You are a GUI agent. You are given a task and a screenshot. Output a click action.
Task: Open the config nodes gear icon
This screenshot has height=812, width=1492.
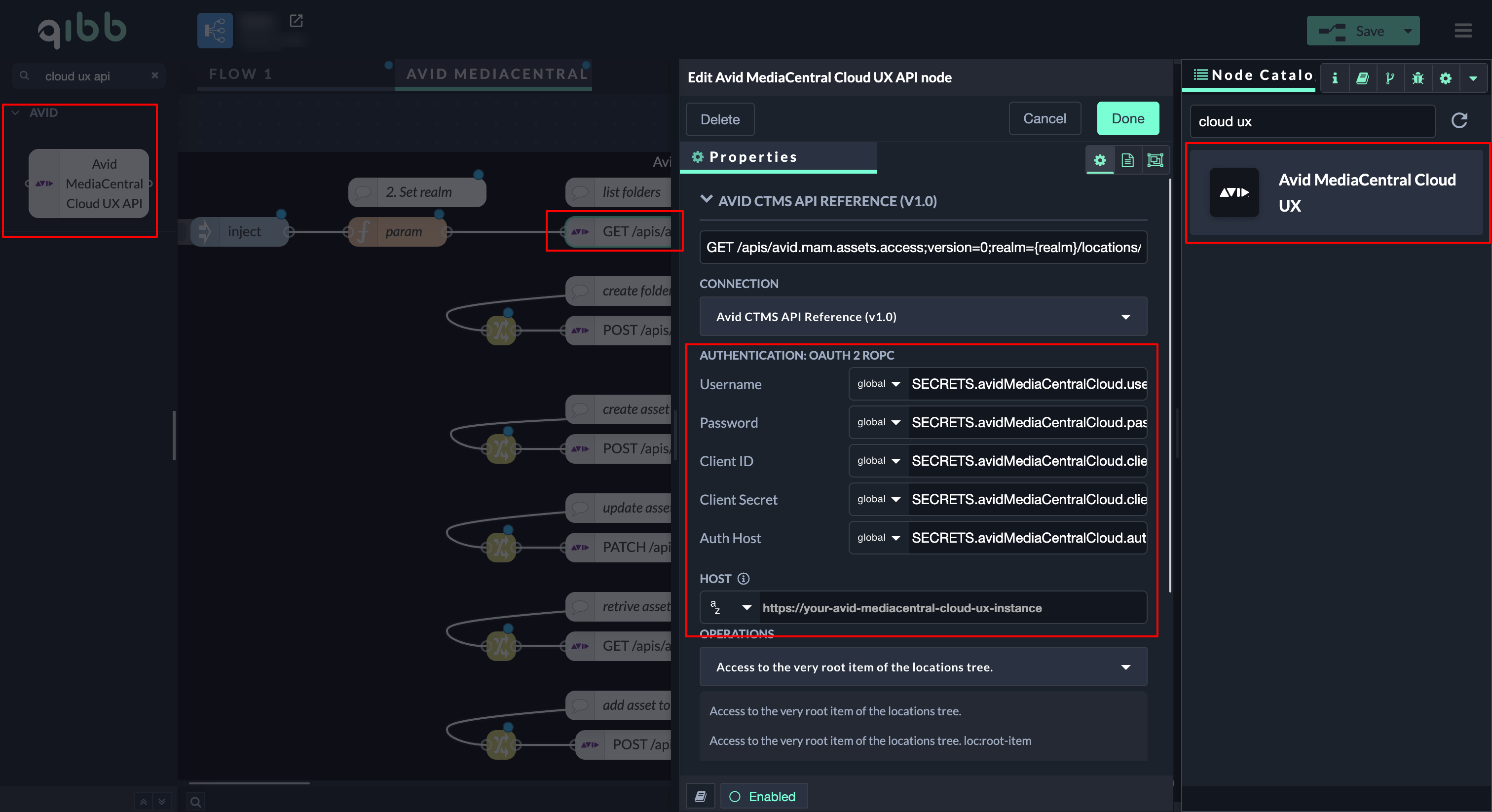pyautogui.click(x=1445, y=77)
